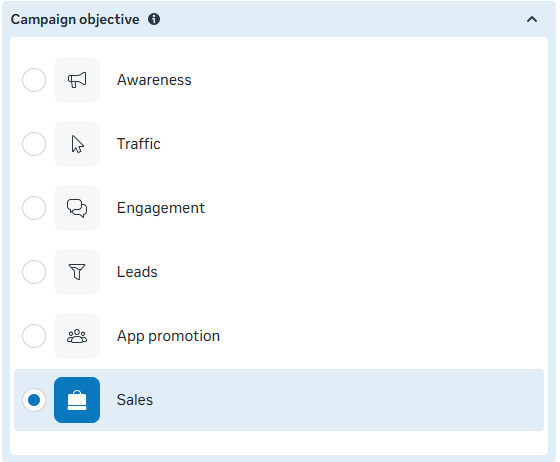The image size is (560, 462).
Task: Click the App promotion label text
Action: click(168, 336)
